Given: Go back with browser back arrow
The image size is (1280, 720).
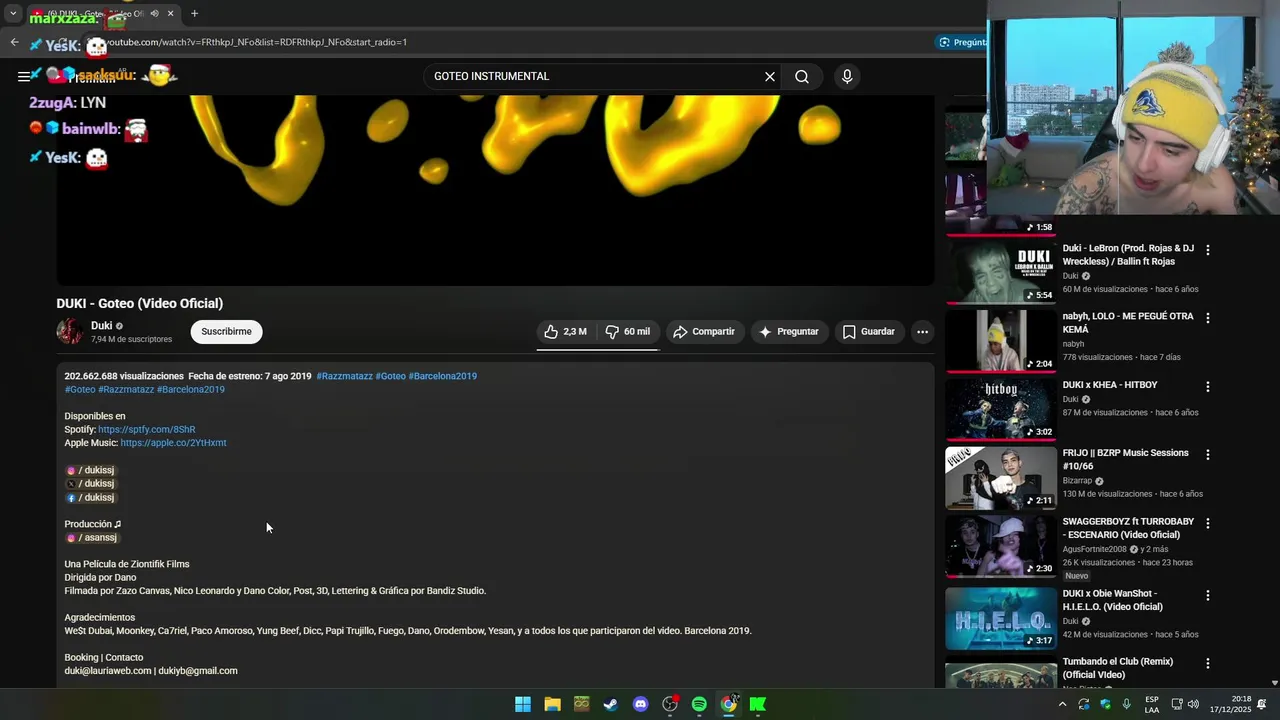Looking at the screenshot, I should coord(14,42).
